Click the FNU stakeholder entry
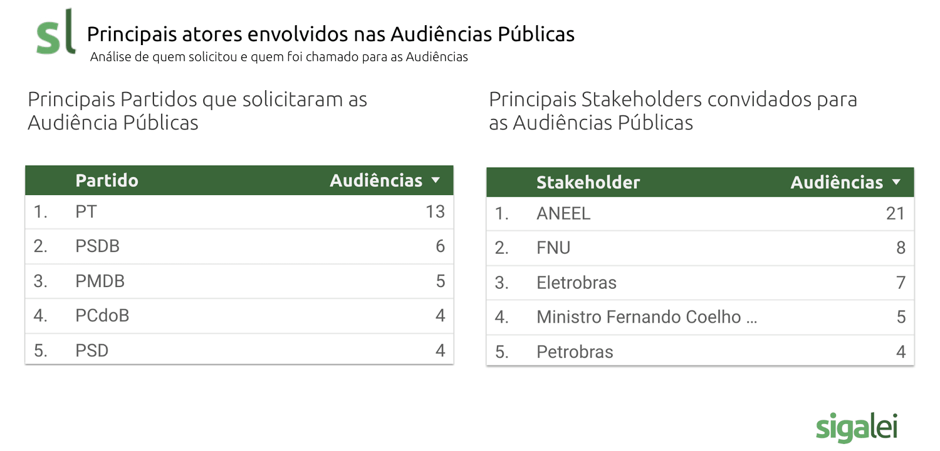 (x=553, y=247)
